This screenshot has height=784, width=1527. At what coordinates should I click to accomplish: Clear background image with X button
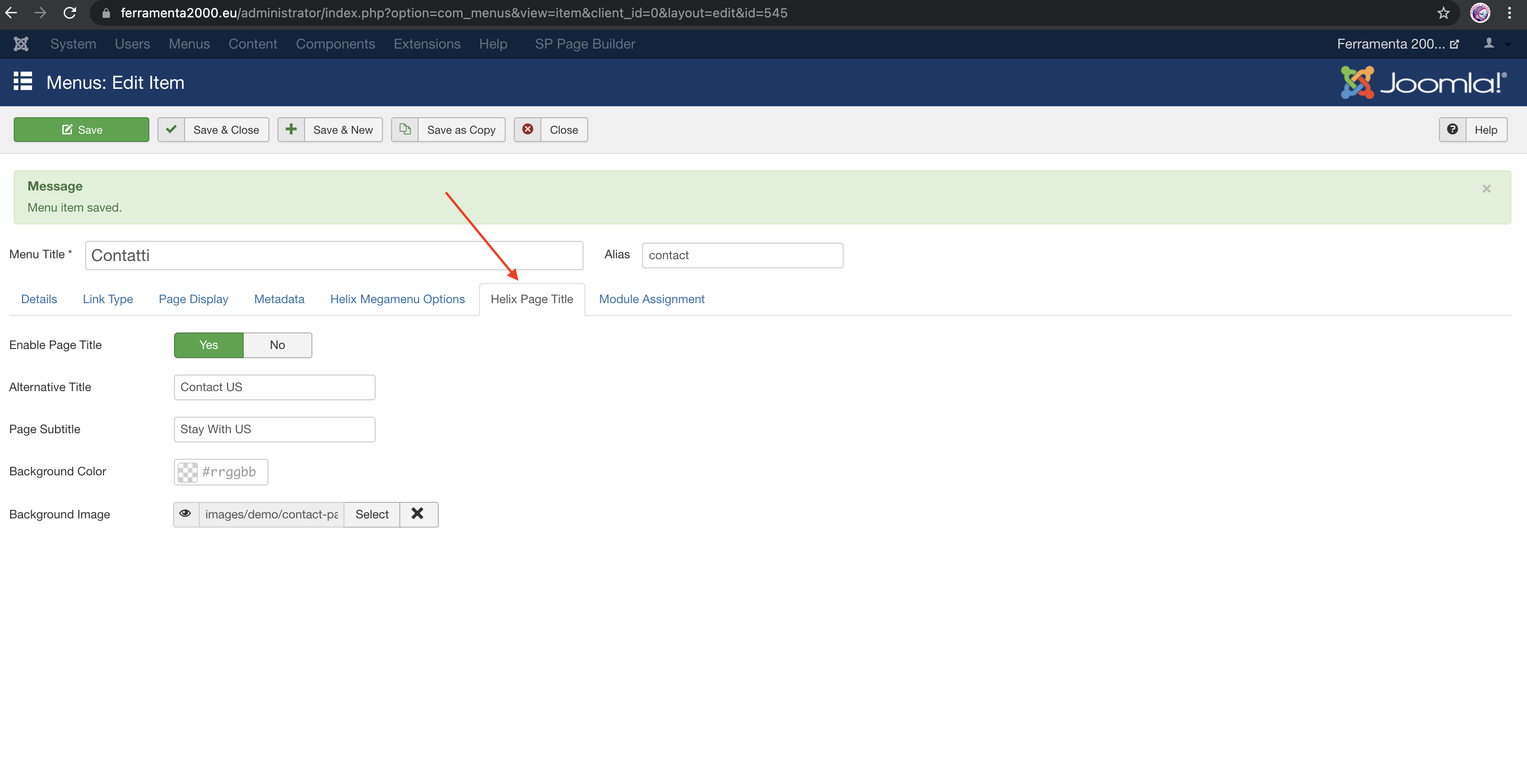click(418, 514)
